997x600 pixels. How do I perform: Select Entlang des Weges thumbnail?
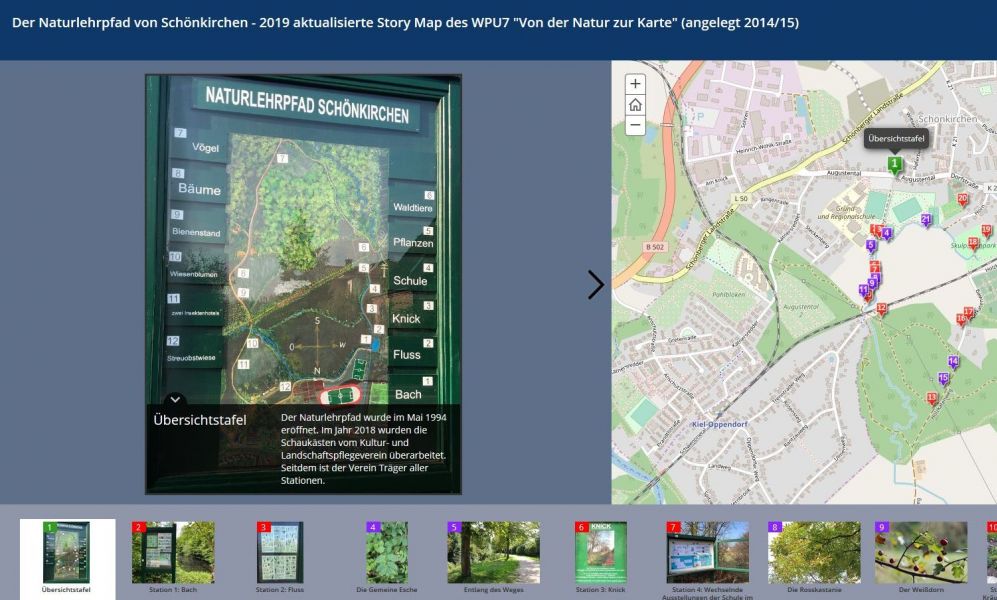[x=493, y=553]
